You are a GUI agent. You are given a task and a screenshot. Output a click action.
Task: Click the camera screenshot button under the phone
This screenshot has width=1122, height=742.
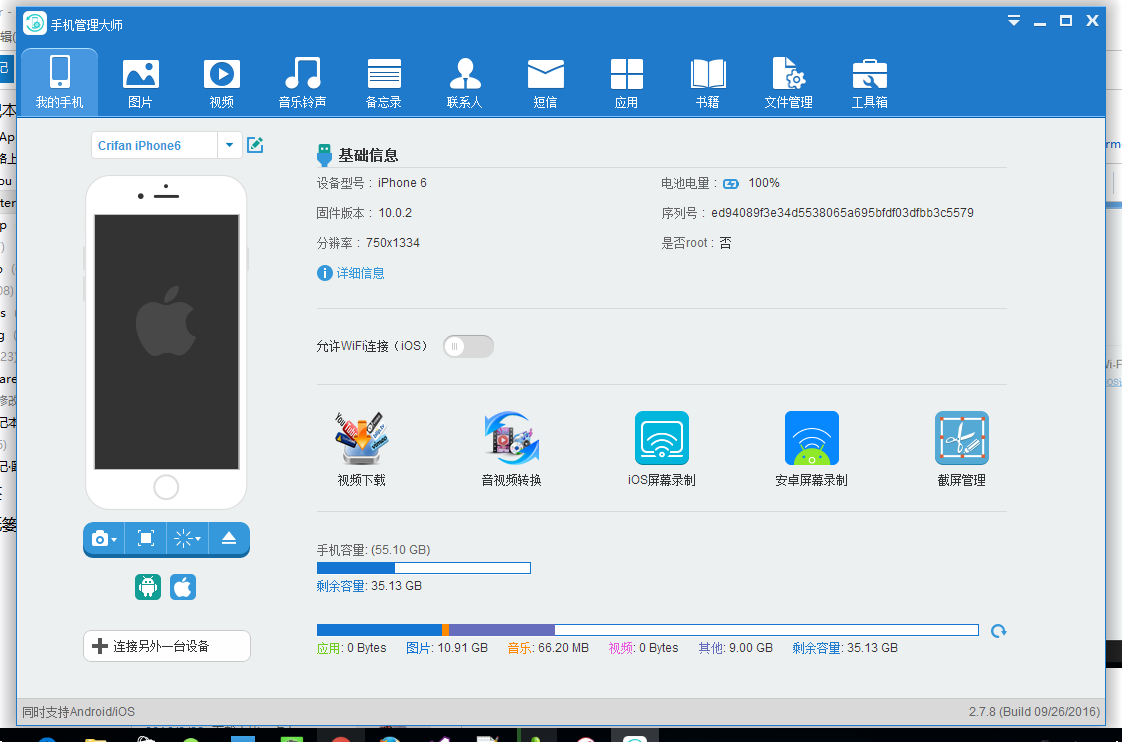point(100,539)
